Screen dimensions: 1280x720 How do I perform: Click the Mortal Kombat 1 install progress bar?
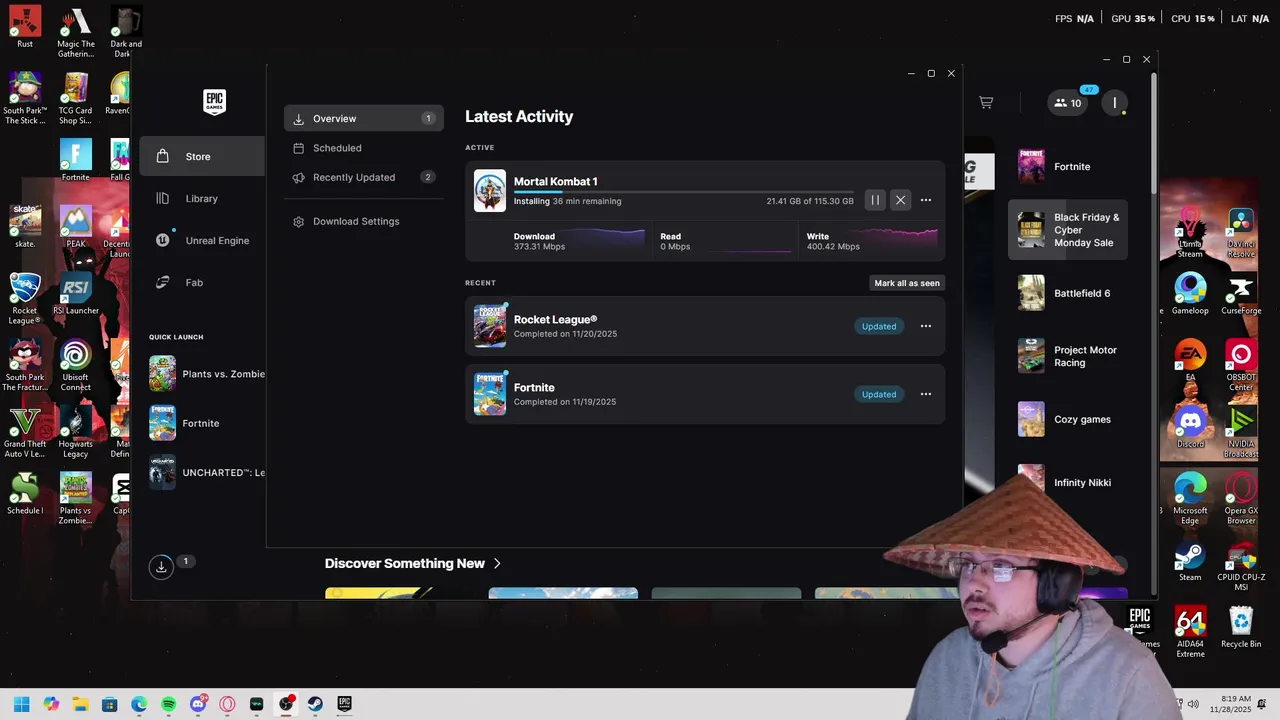pyautogui.click(x=684, y=191)
